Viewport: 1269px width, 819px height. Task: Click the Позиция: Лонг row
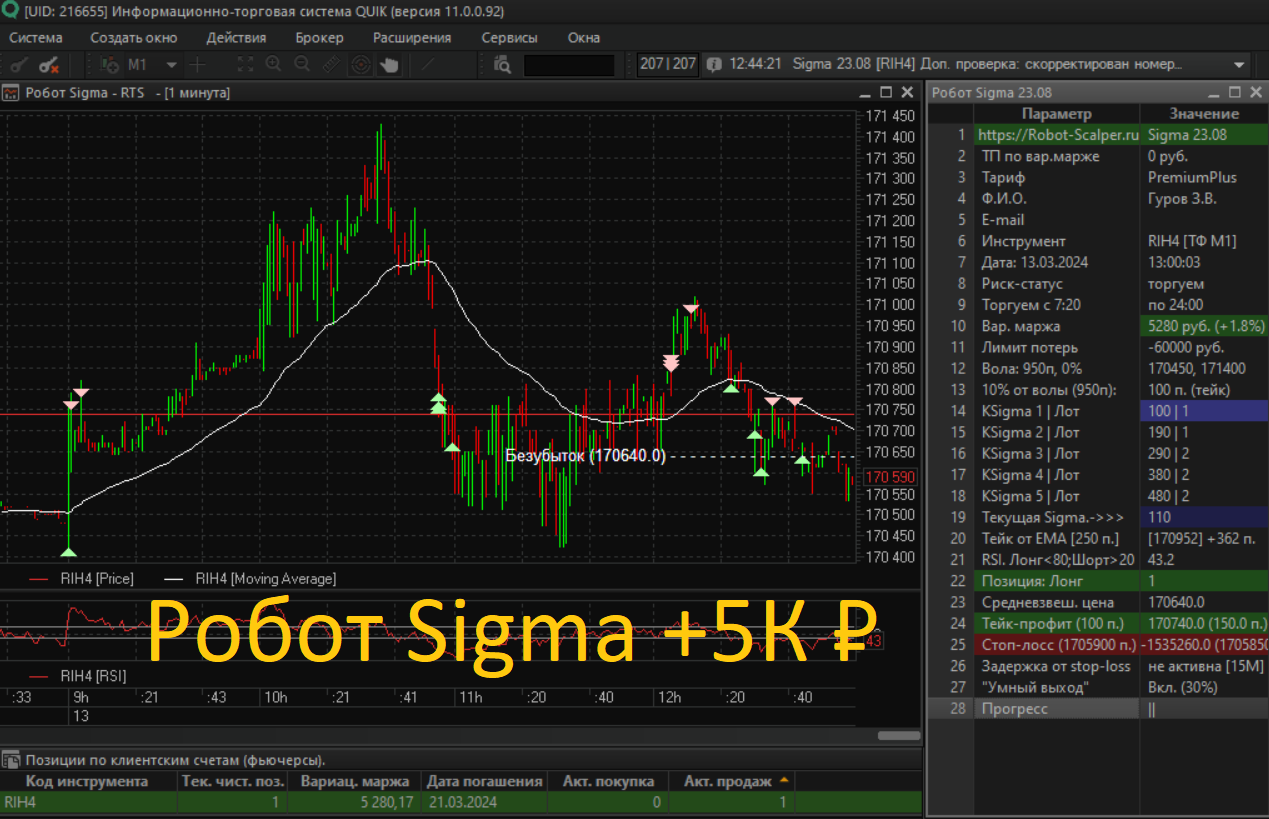[x=1098, y=581]
